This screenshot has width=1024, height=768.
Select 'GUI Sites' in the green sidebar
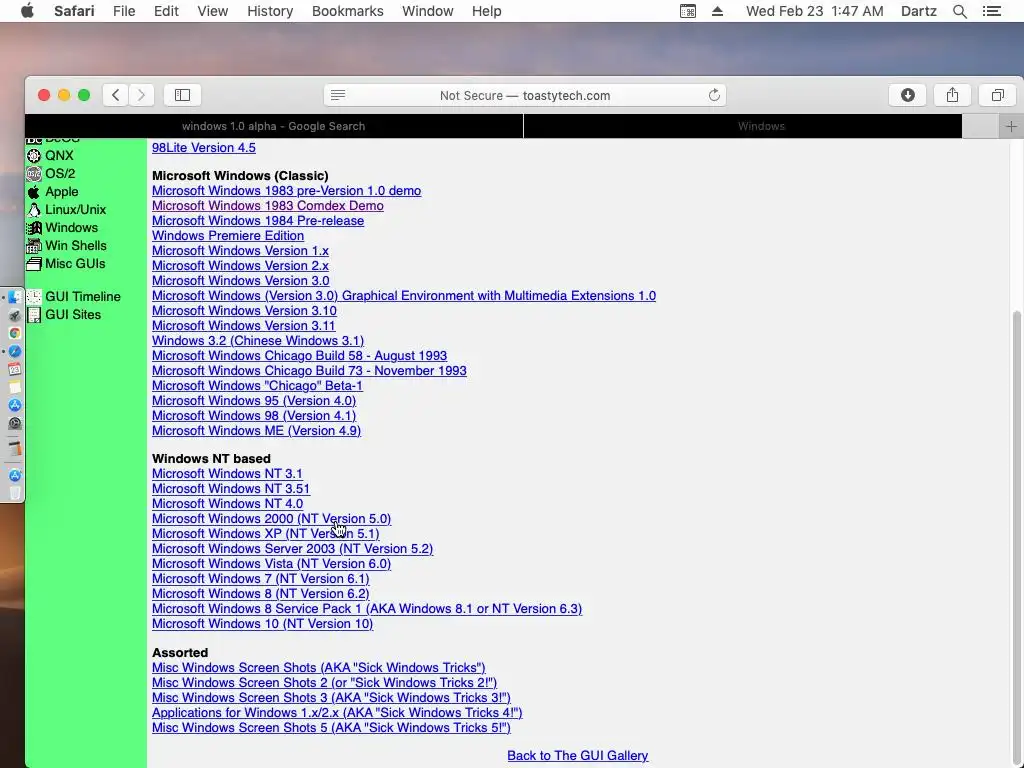(73, 315)
